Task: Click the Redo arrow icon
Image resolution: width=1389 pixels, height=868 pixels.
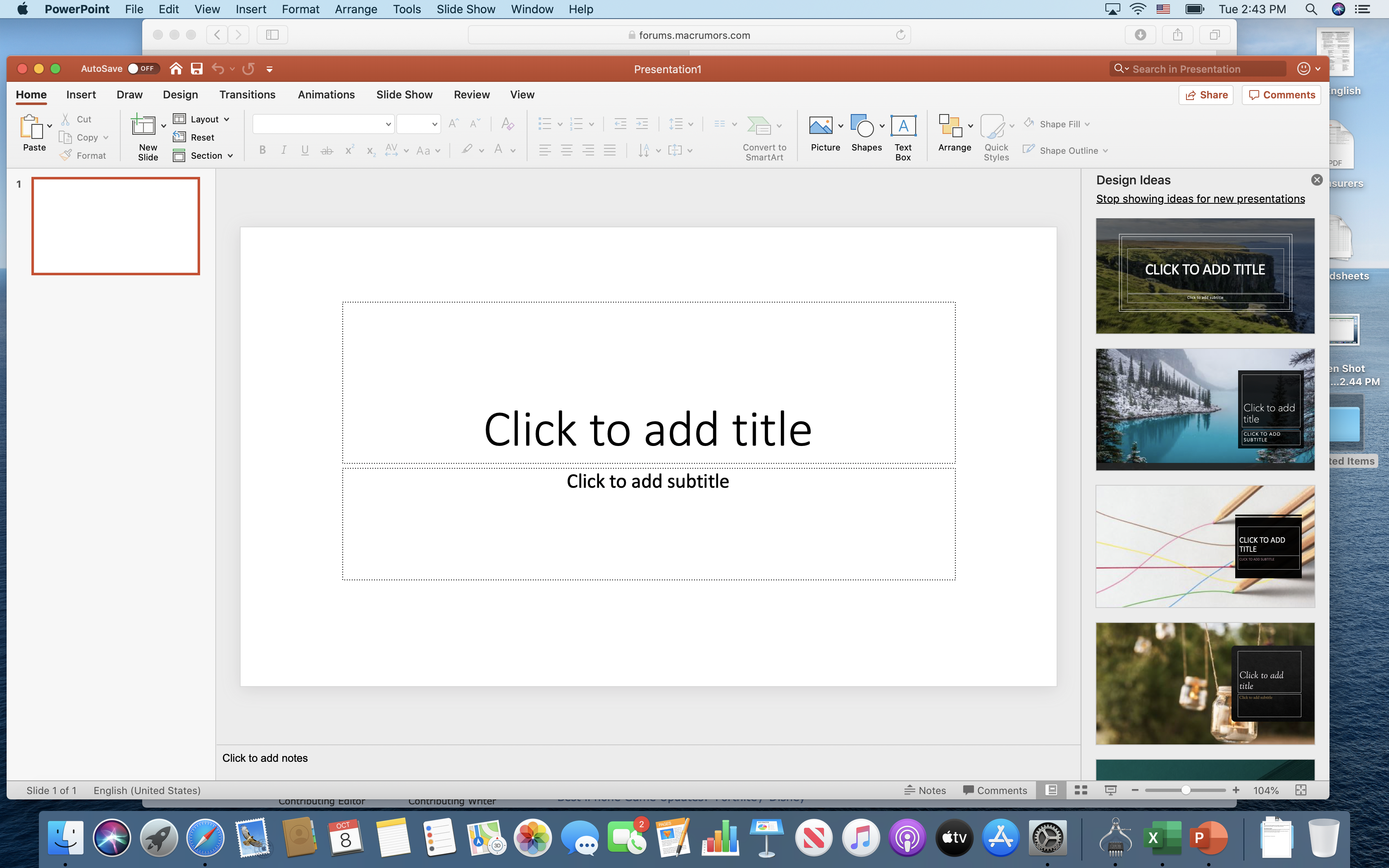Action: point(248,69)
